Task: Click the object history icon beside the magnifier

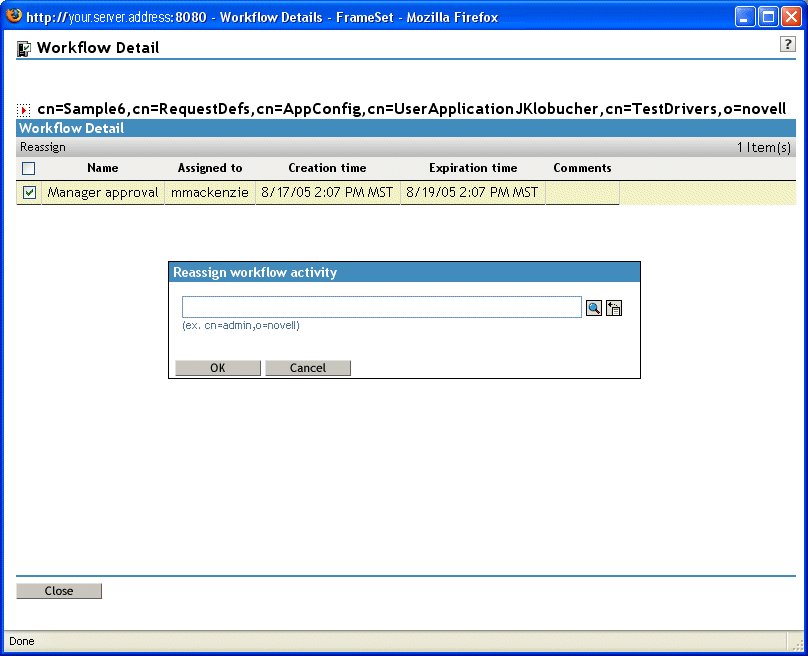Action: [613, 307]
